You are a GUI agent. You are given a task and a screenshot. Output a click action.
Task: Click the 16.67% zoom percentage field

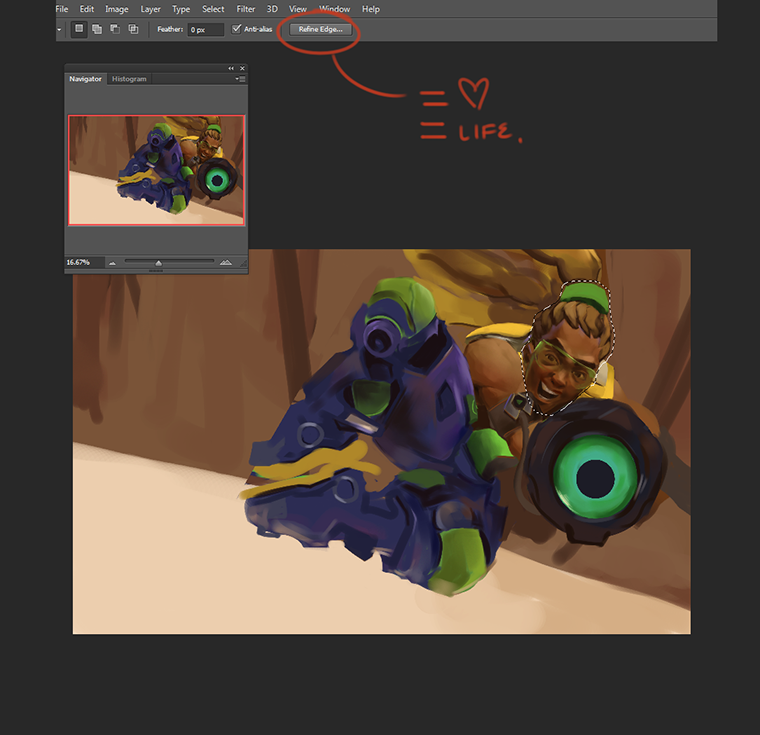79,262
